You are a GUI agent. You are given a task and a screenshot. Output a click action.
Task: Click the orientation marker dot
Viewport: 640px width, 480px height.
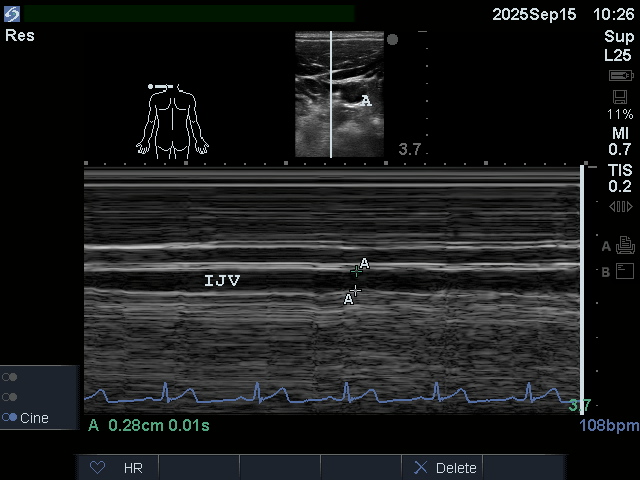[392, 40]
